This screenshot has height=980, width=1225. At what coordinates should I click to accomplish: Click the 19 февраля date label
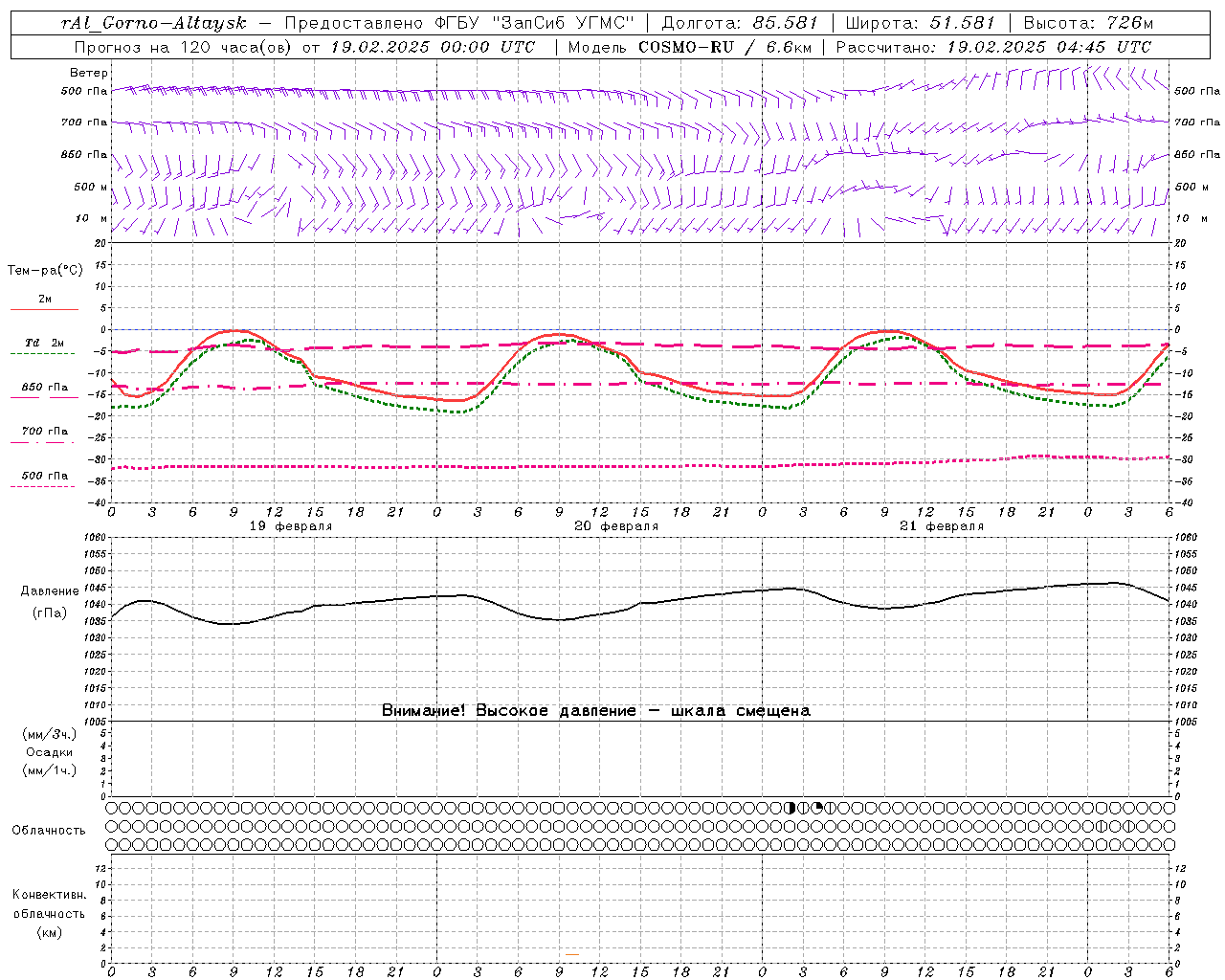(291, 526)
